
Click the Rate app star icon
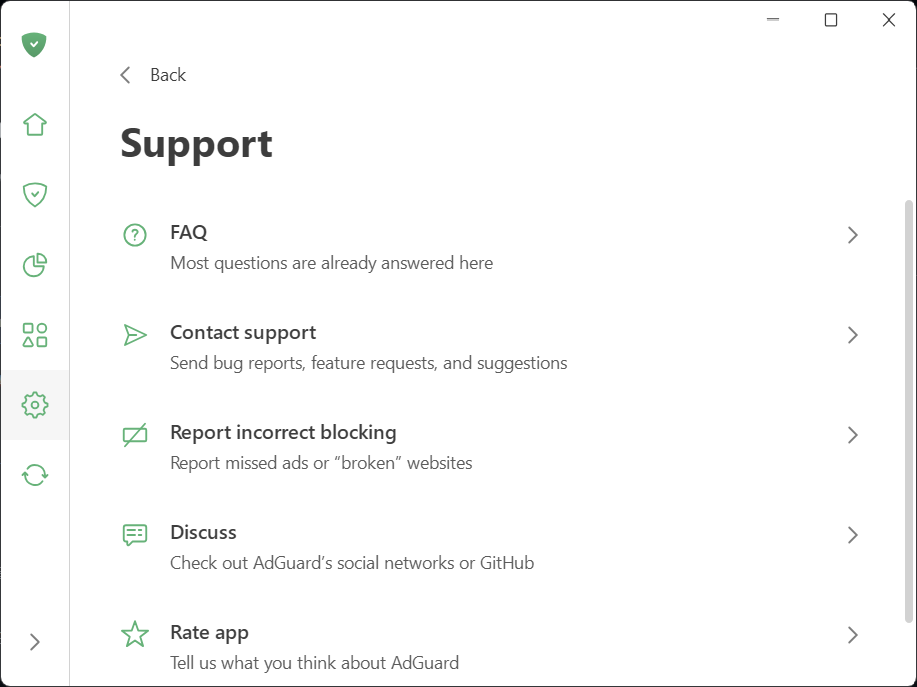click(x=135, y=635)
